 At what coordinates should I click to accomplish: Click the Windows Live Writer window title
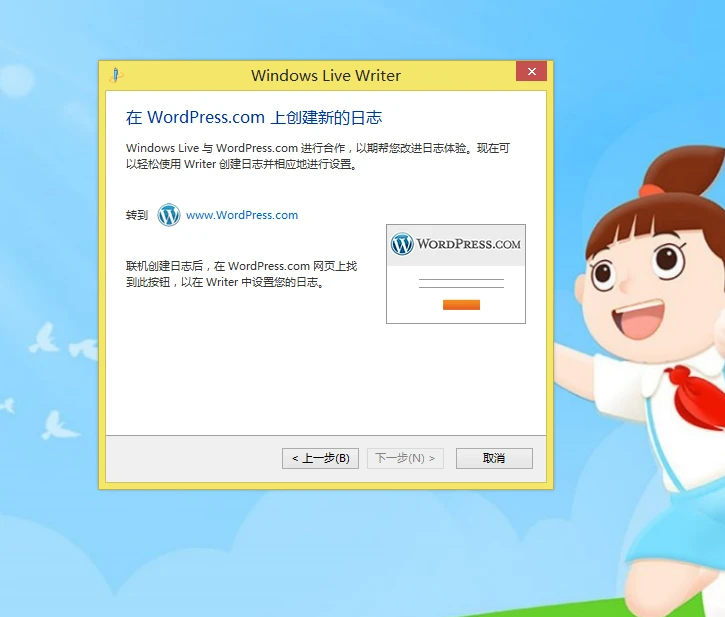pos(326,75)
